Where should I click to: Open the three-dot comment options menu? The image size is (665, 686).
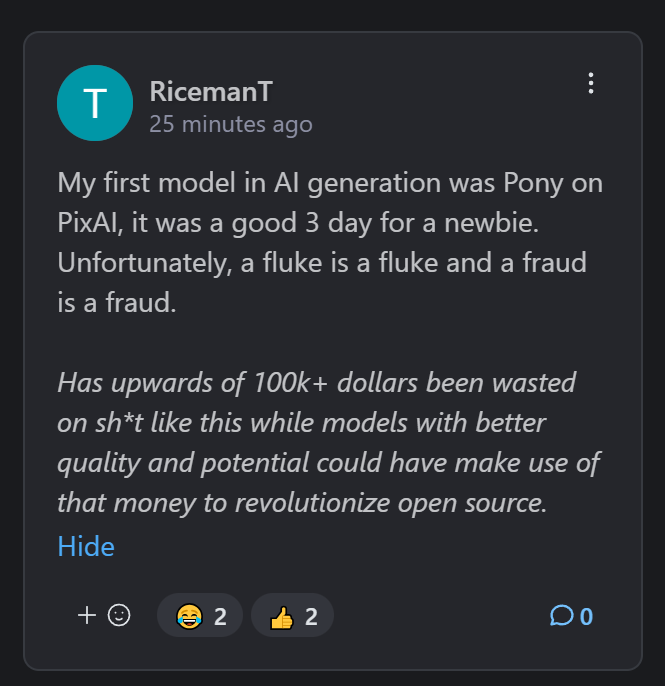(591, 84)
